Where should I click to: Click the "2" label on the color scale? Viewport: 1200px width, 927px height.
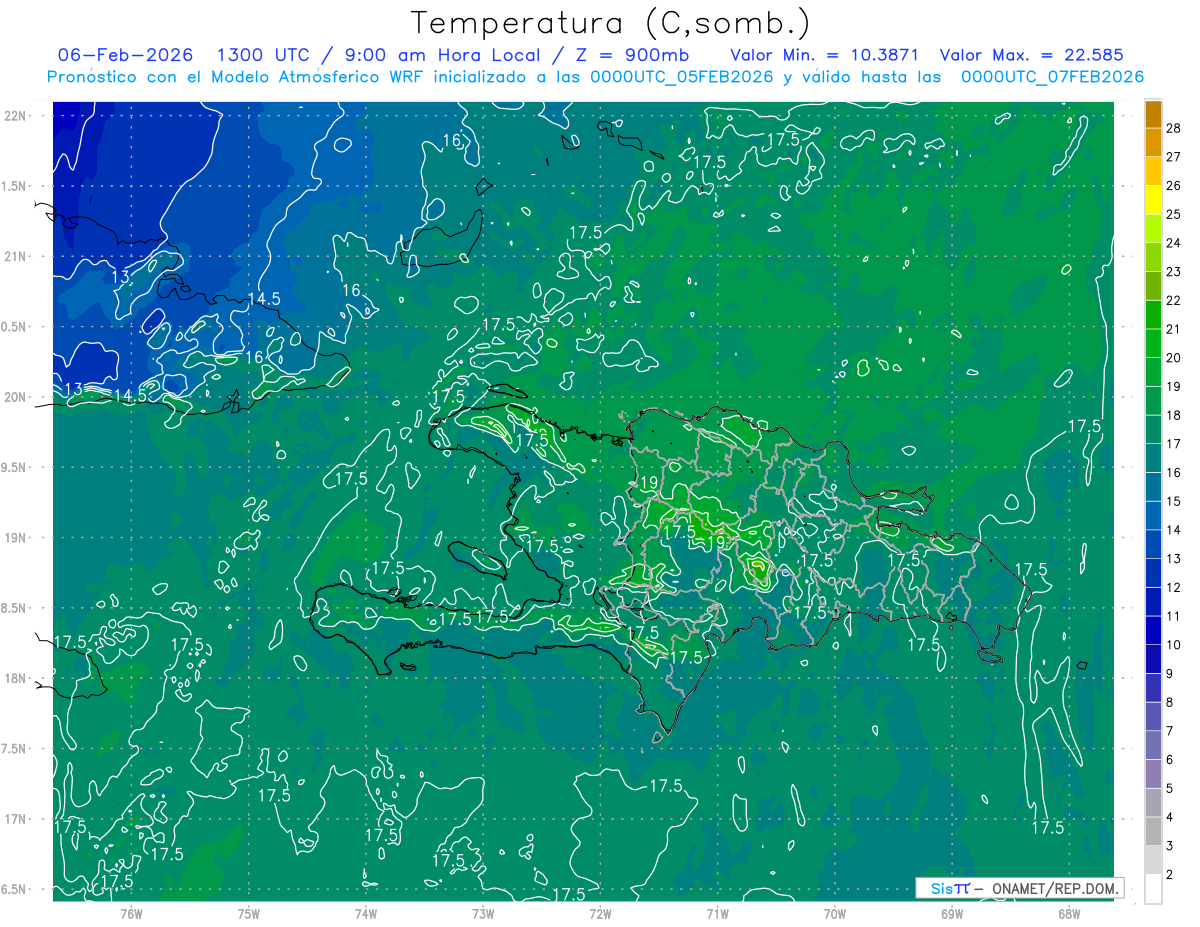pyautogui.click(x=1170, y=875)
